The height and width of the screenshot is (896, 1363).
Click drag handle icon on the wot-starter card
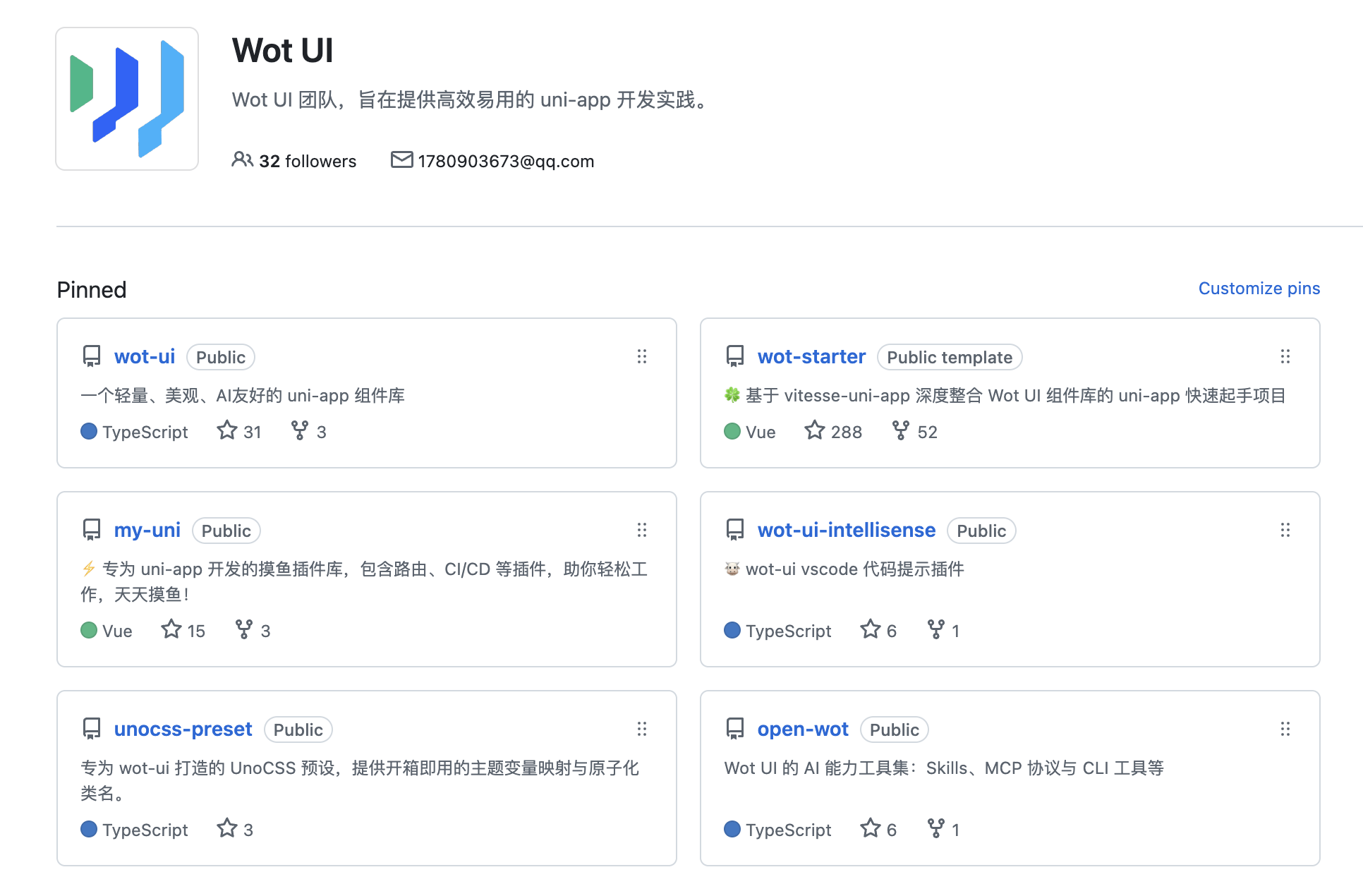click(1285, 356)
